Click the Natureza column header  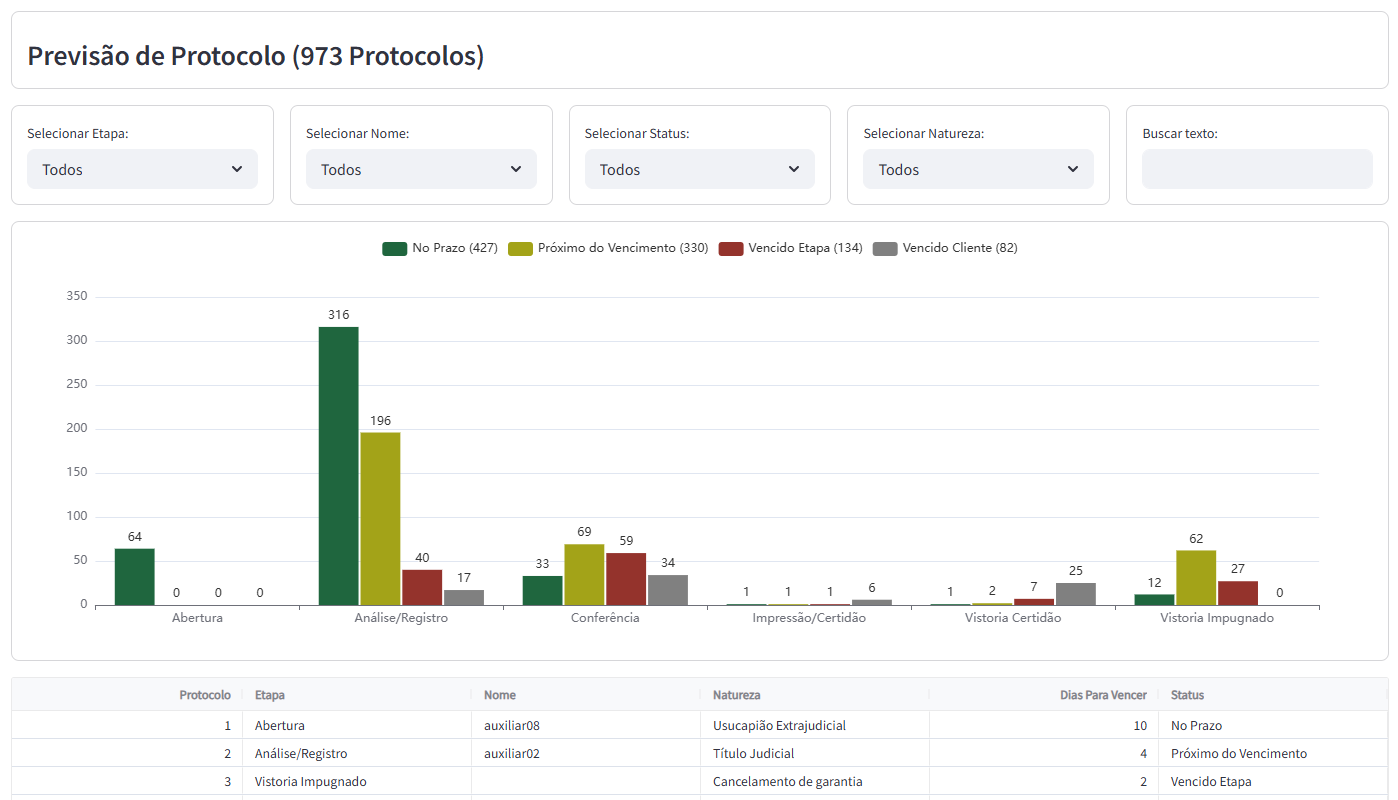(x=736, y=695)
